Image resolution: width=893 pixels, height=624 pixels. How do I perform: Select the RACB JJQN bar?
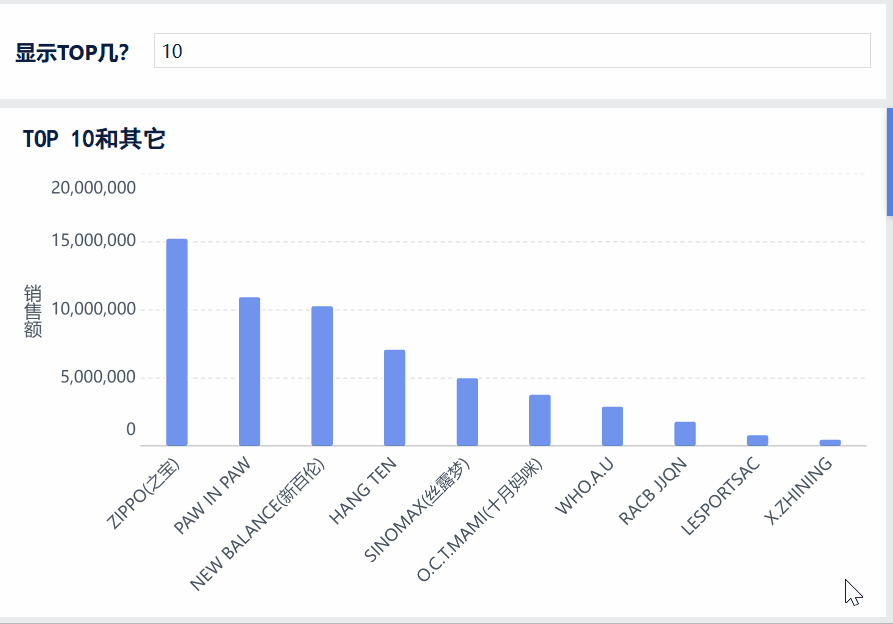pyautogui.click(x=685, y=433)
